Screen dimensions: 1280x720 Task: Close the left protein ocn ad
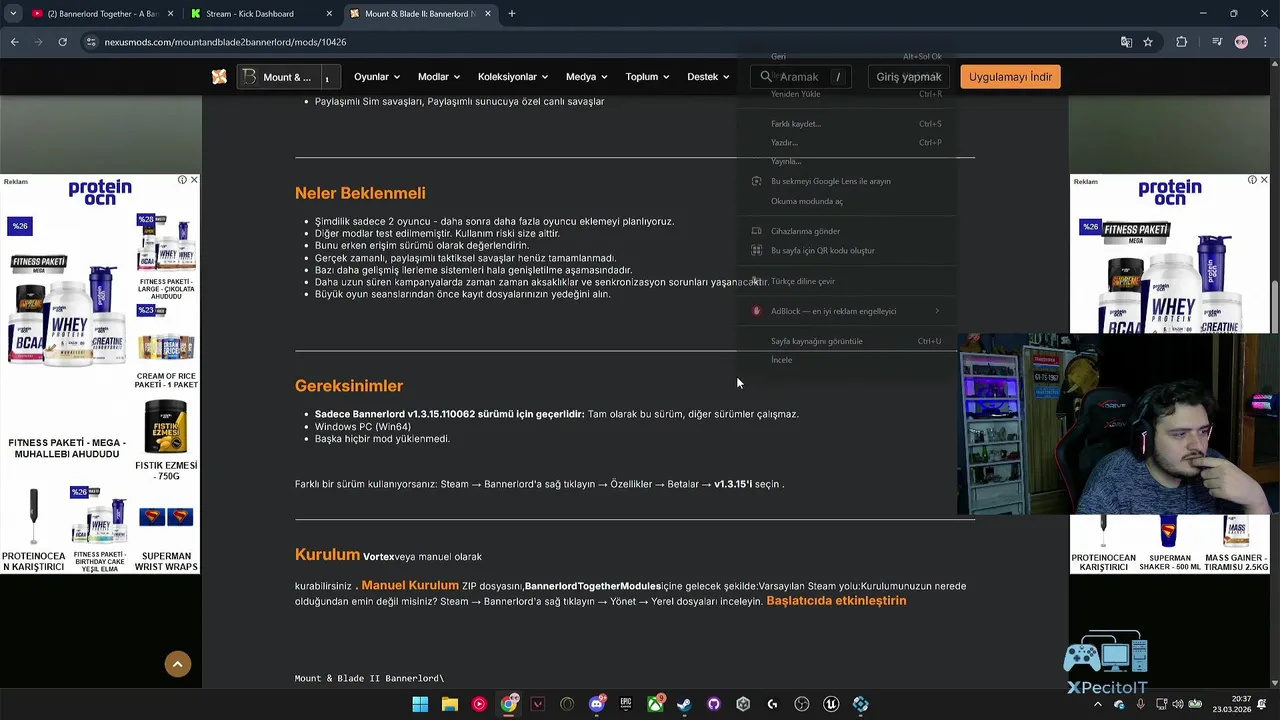(x=194, y=180)
